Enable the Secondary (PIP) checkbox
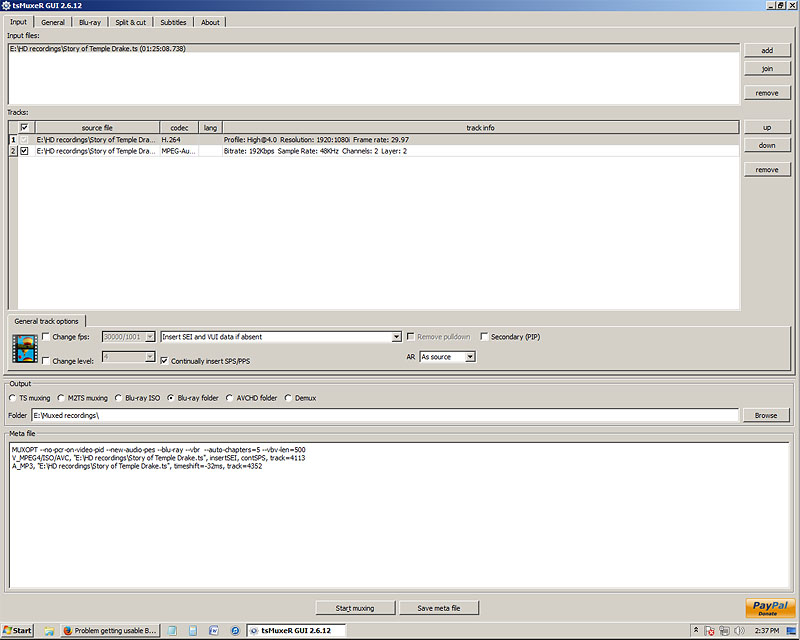 pyautogui.click(x=484, y=337)
